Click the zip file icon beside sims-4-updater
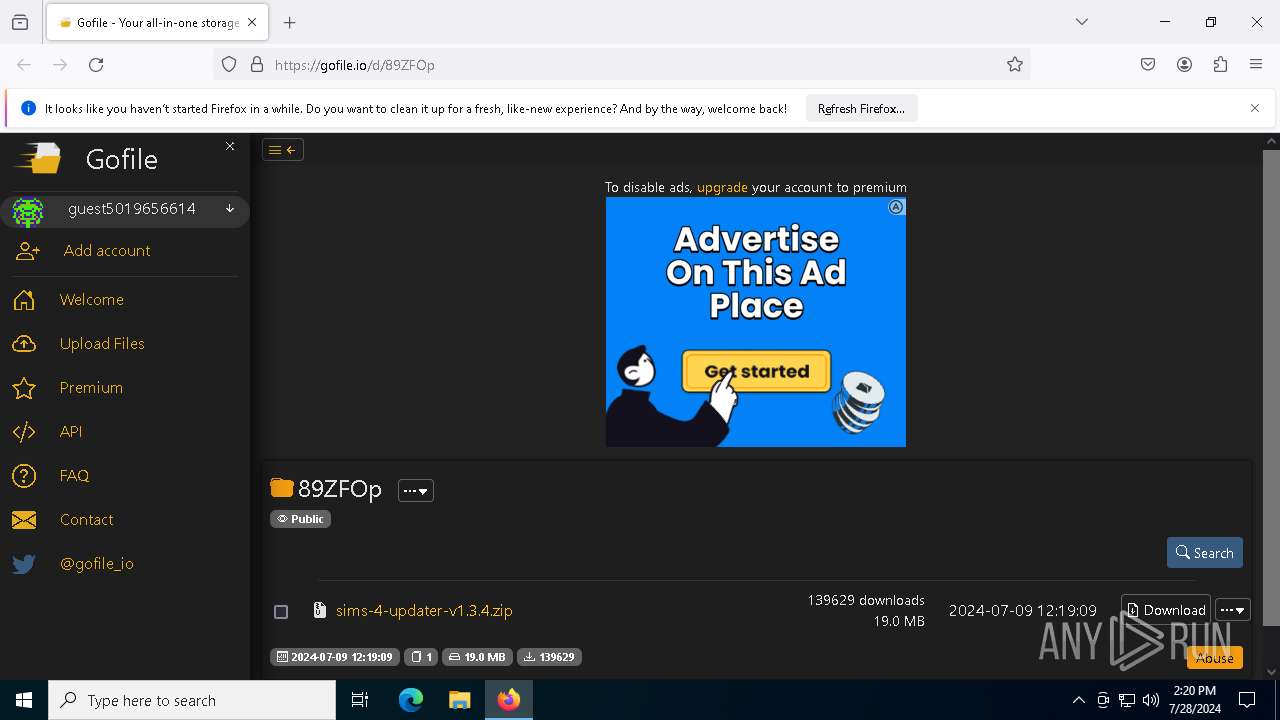 320,610
